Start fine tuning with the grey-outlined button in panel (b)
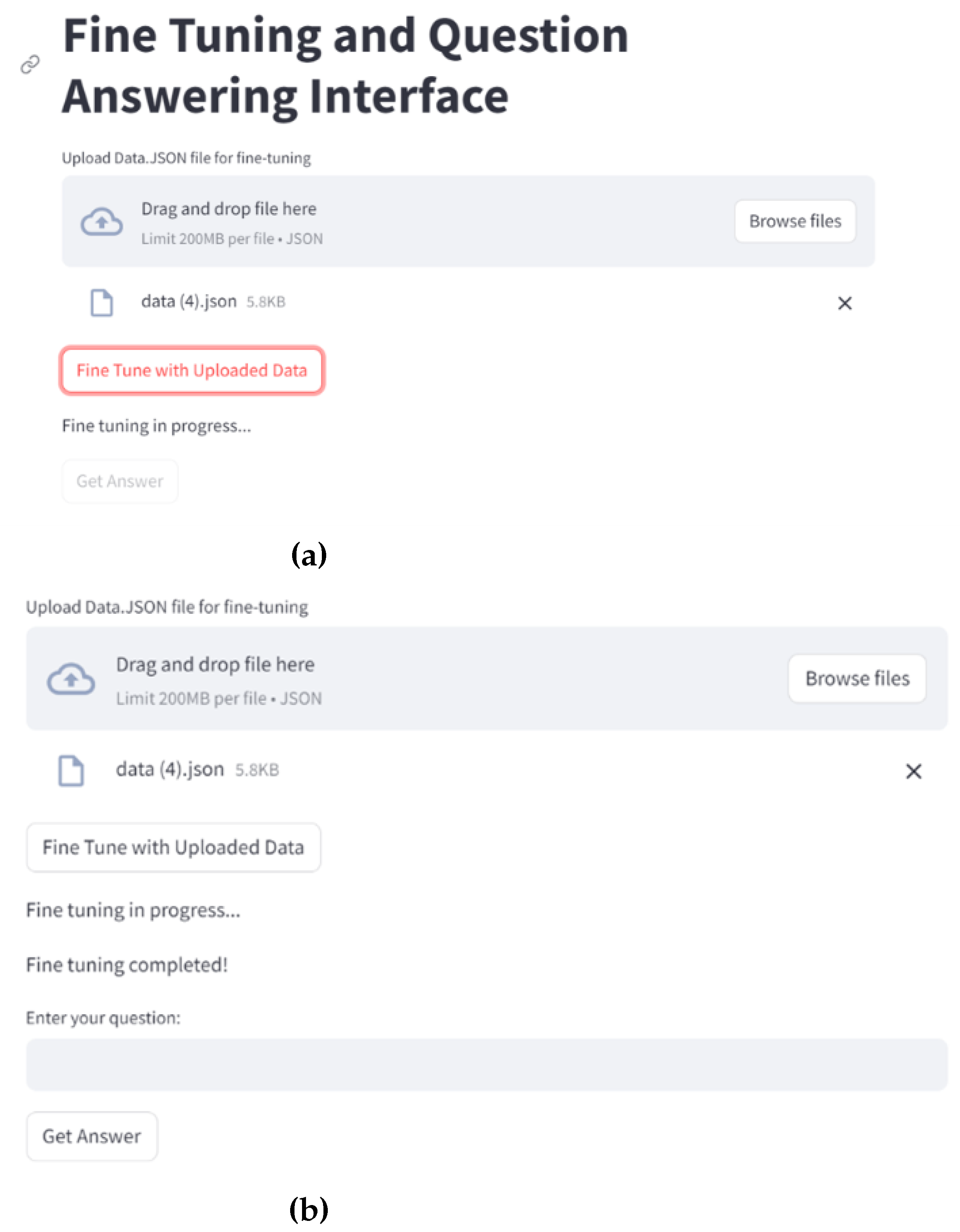 [174, 847]
